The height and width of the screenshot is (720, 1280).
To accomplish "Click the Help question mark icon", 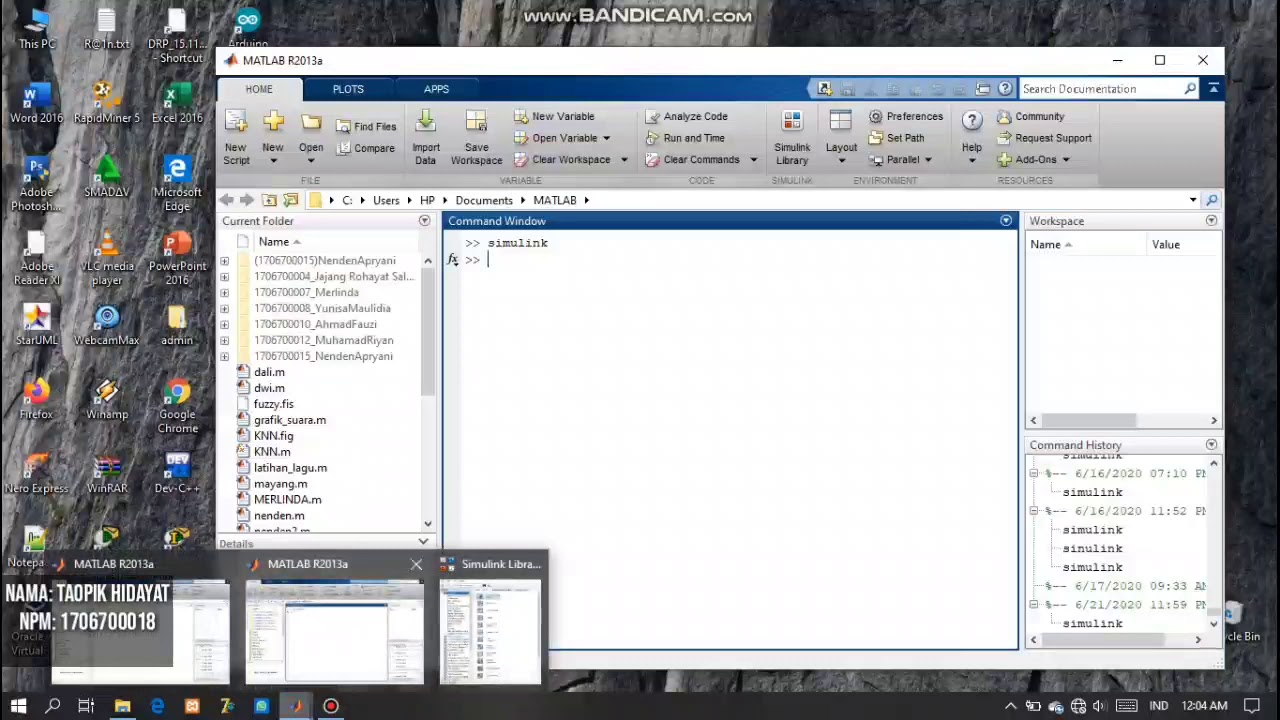I will 972,121.
